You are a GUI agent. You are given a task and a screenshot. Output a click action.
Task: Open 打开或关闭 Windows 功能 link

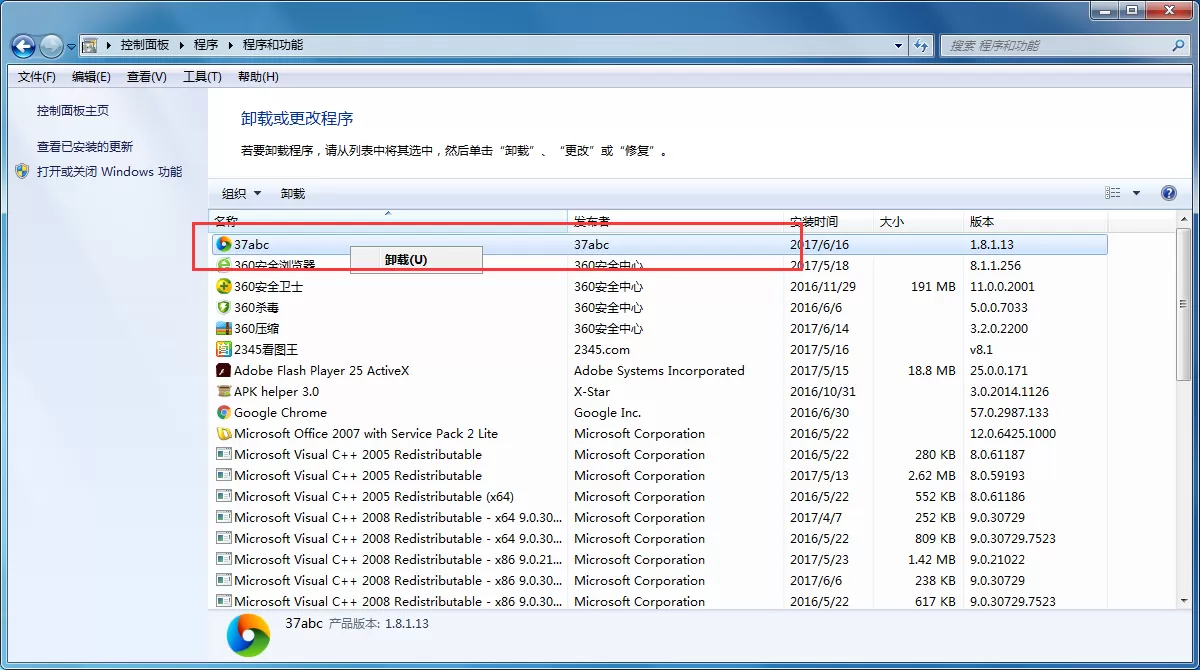pos(110,171)
